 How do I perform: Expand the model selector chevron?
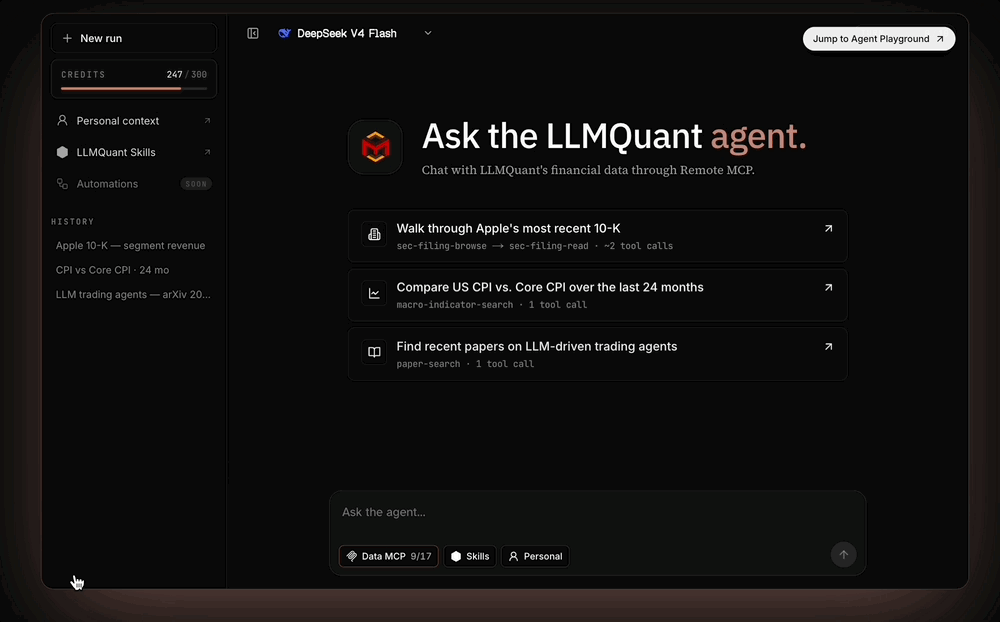click(x=428, y=33)
